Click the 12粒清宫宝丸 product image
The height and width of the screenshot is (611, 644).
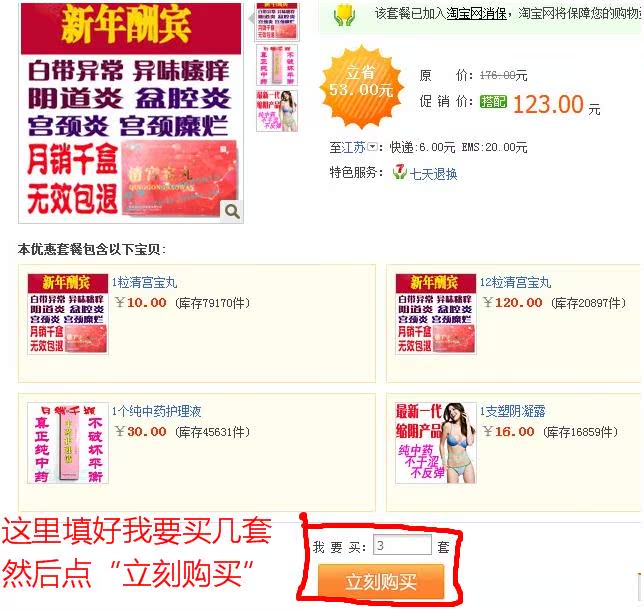pyautogui.click(x=435, y=314)
